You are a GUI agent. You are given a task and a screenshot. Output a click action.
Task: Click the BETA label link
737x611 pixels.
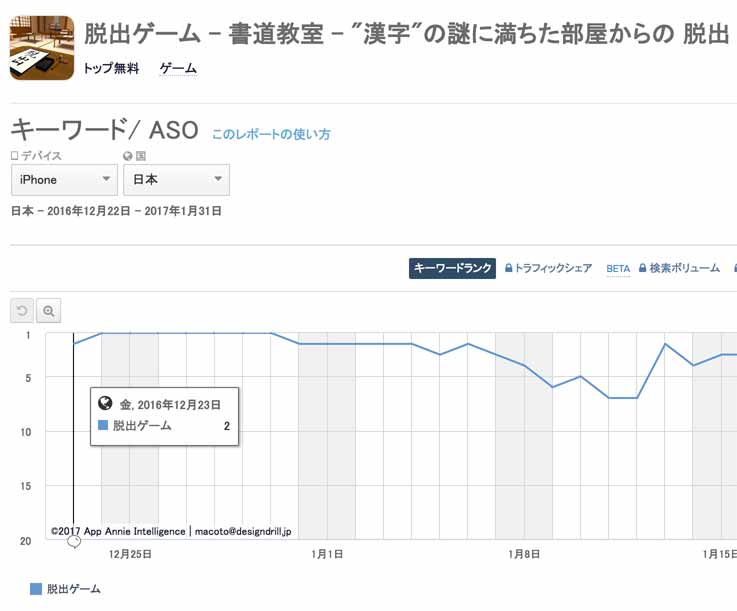[618, 269]
